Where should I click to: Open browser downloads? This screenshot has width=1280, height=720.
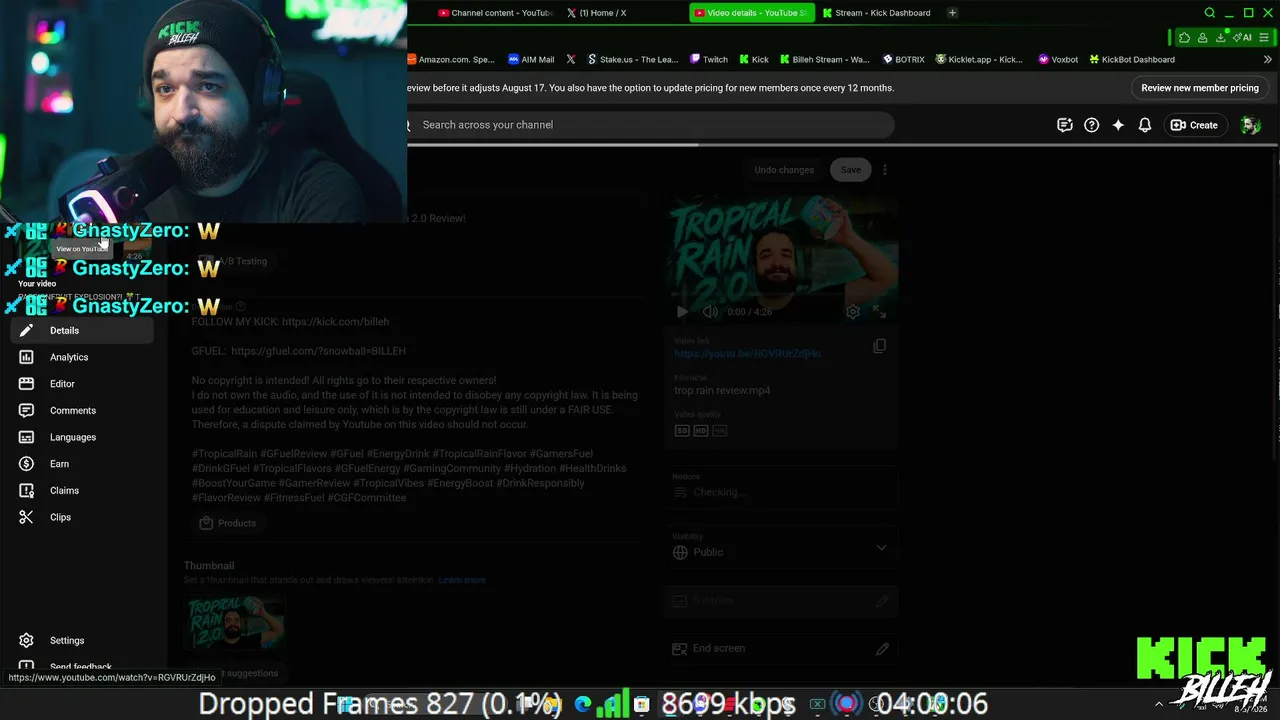(x=1221, y=38)
